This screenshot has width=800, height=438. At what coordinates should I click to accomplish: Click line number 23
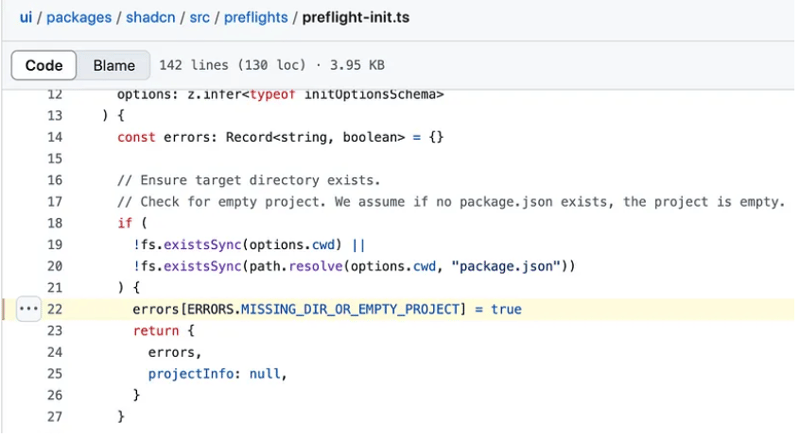click(x=55, y=331)
